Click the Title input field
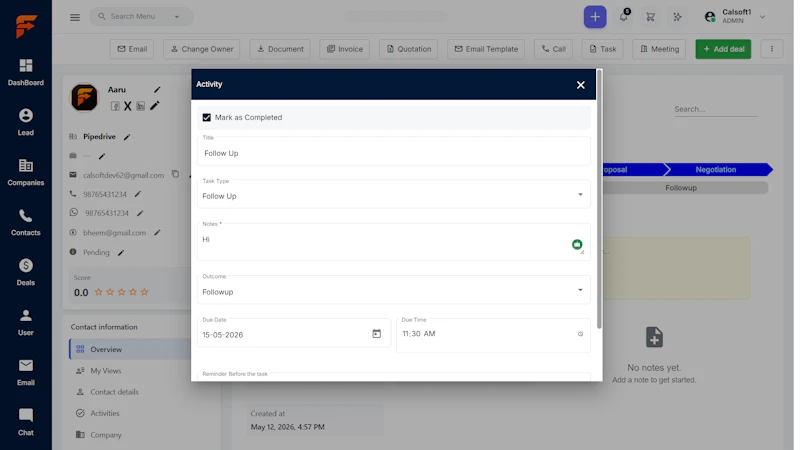Viewport: 800px width, 450px height. pyautogui.click(x=393, y=151)
